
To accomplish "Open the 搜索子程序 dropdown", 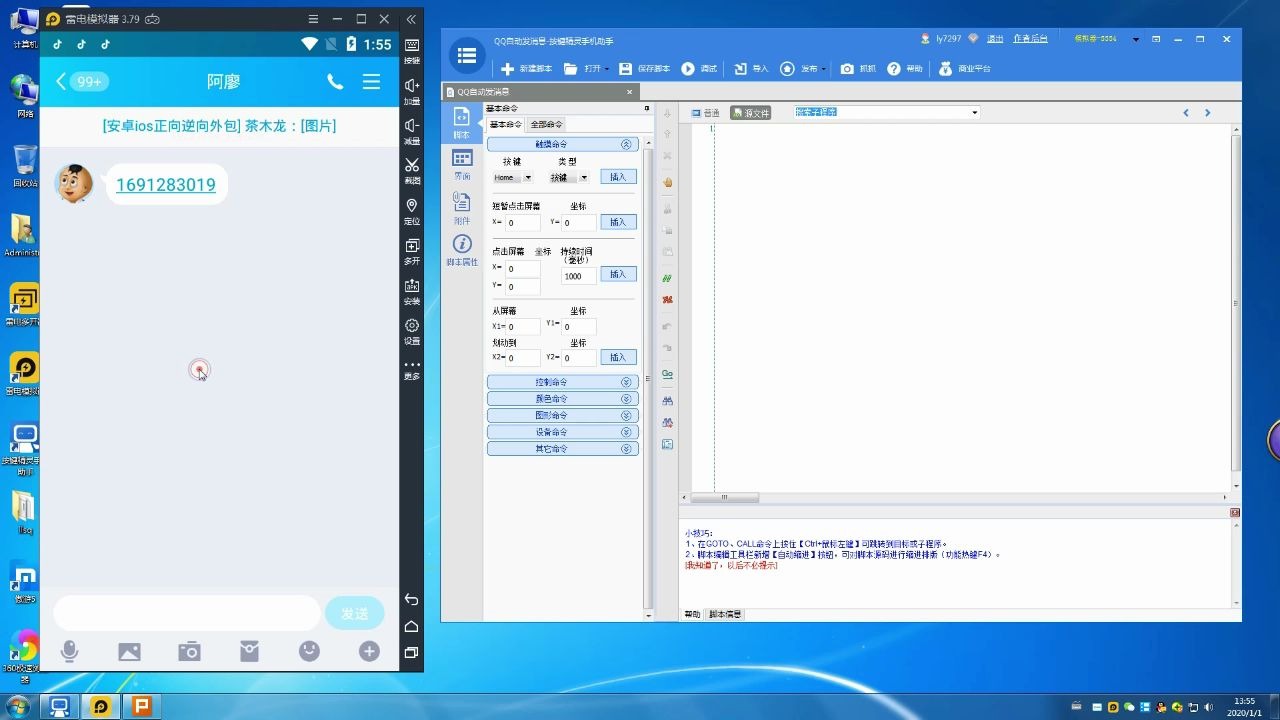I will coord(974,112).
